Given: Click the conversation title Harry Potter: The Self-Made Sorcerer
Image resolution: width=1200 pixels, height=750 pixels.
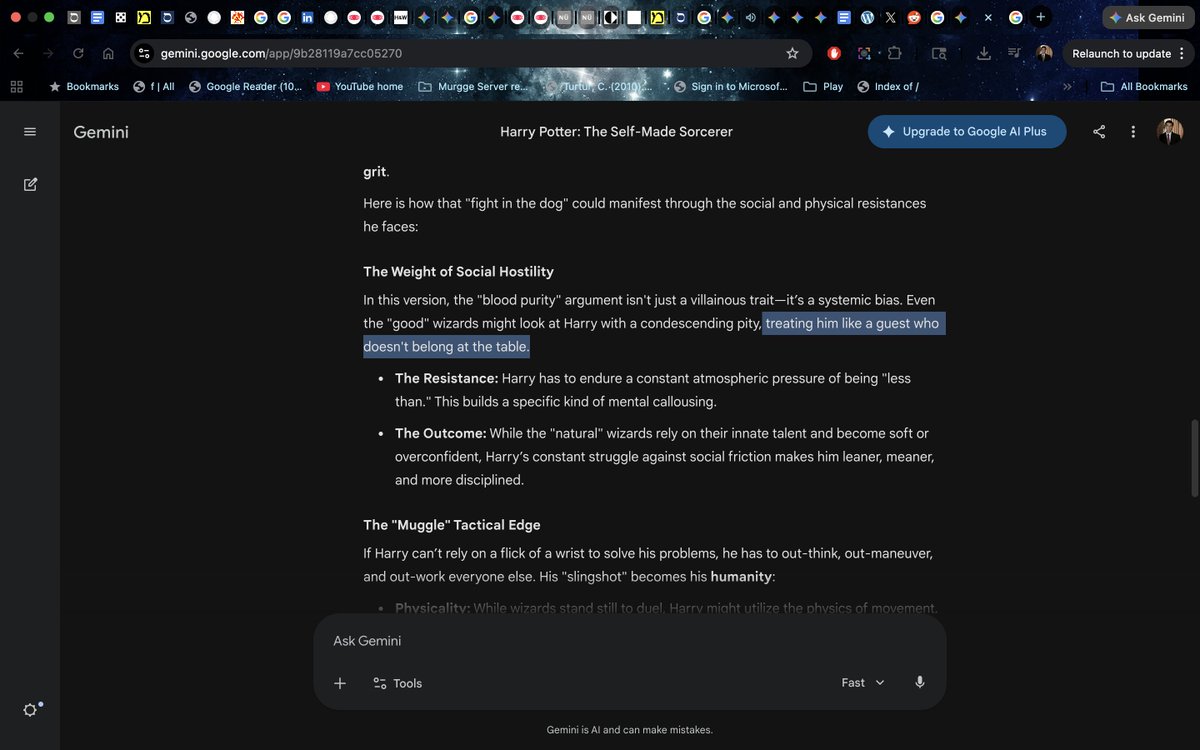Looking at the screenshot, I should click(616, 132).
